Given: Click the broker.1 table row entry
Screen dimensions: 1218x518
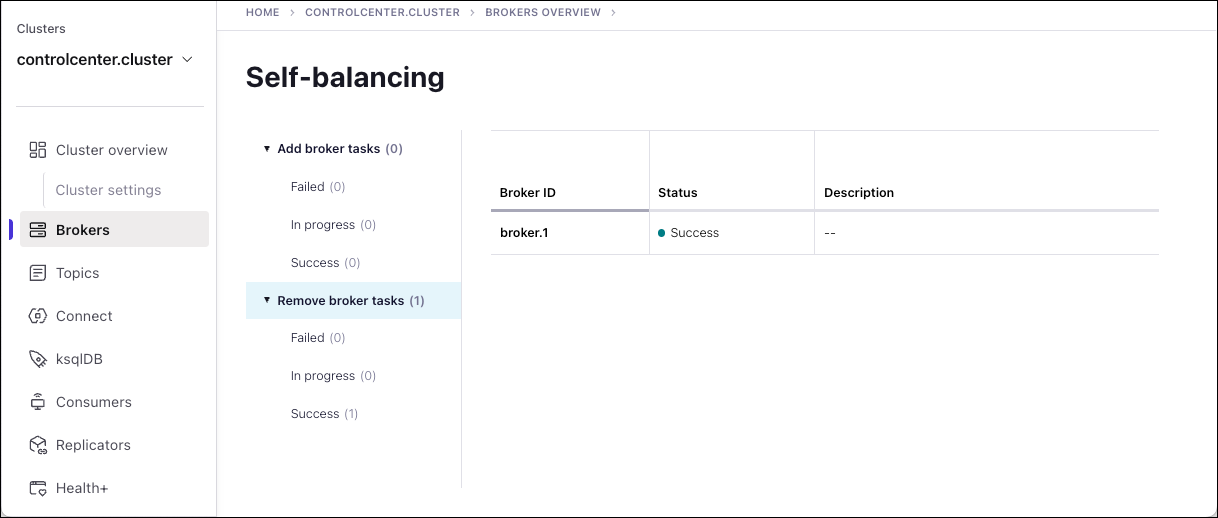Looking at the screenshot, I should (525, 233).
